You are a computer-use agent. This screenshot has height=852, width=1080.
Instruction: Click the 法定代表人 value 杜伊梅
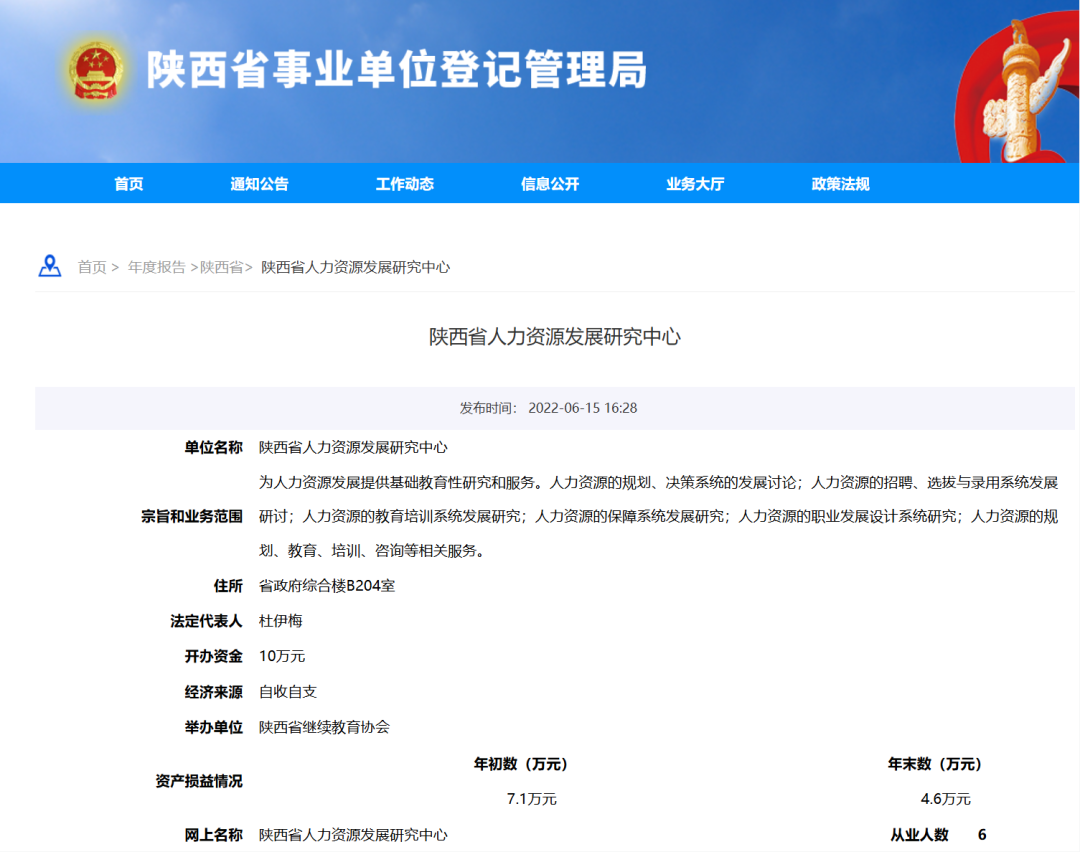click(x=280, y=620)
